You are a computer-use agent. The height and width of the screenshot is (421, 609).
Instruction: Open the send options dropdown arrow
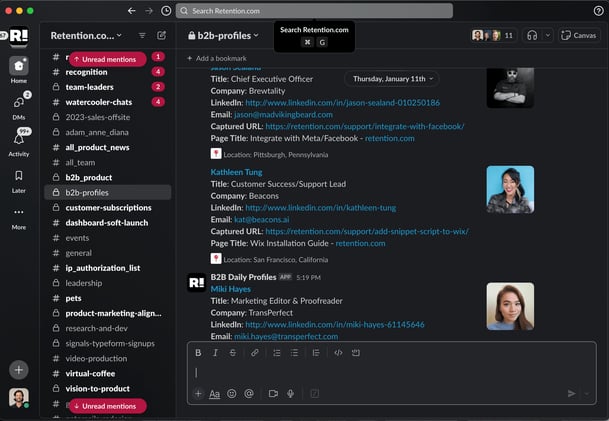click(586, 394)
